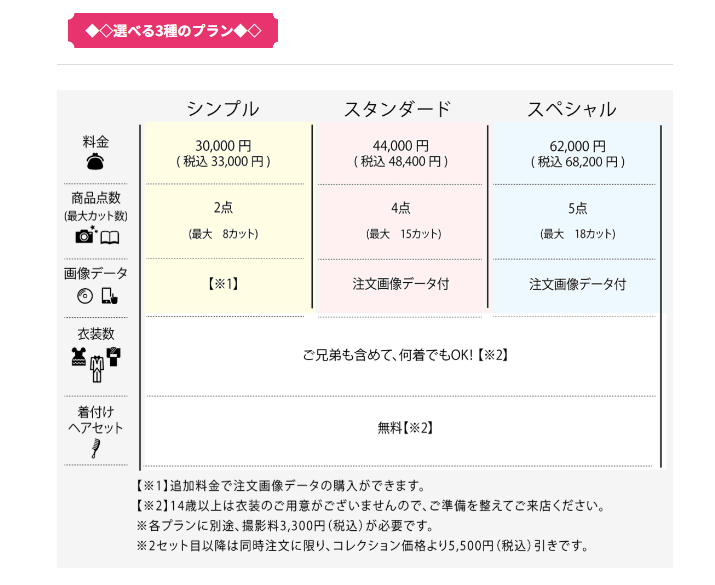Click the 【※1】 reference in シンプル column

coord(223,284)
